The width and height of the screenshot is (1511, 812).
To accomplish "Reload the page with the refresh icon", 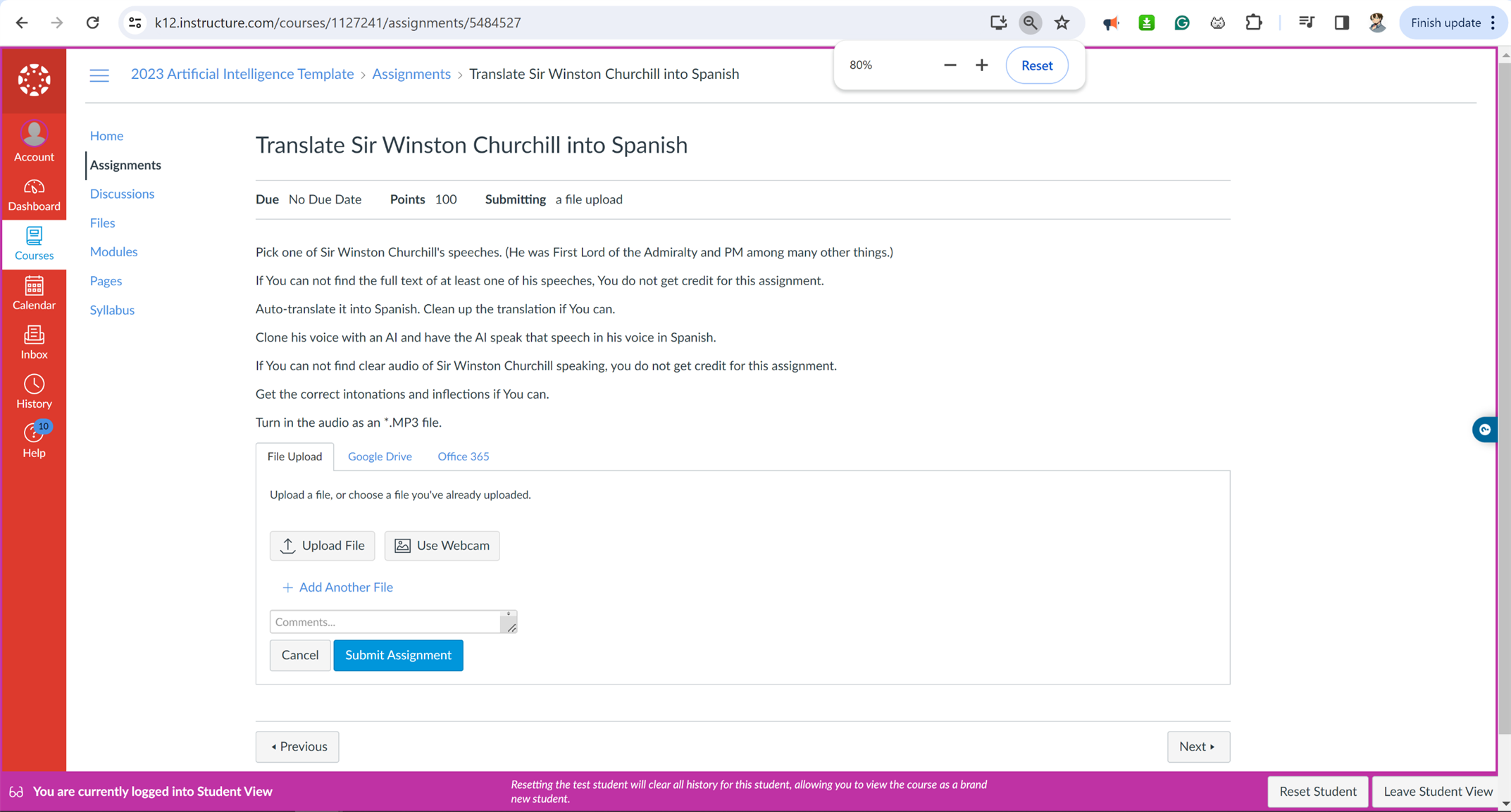I will 92,22.
